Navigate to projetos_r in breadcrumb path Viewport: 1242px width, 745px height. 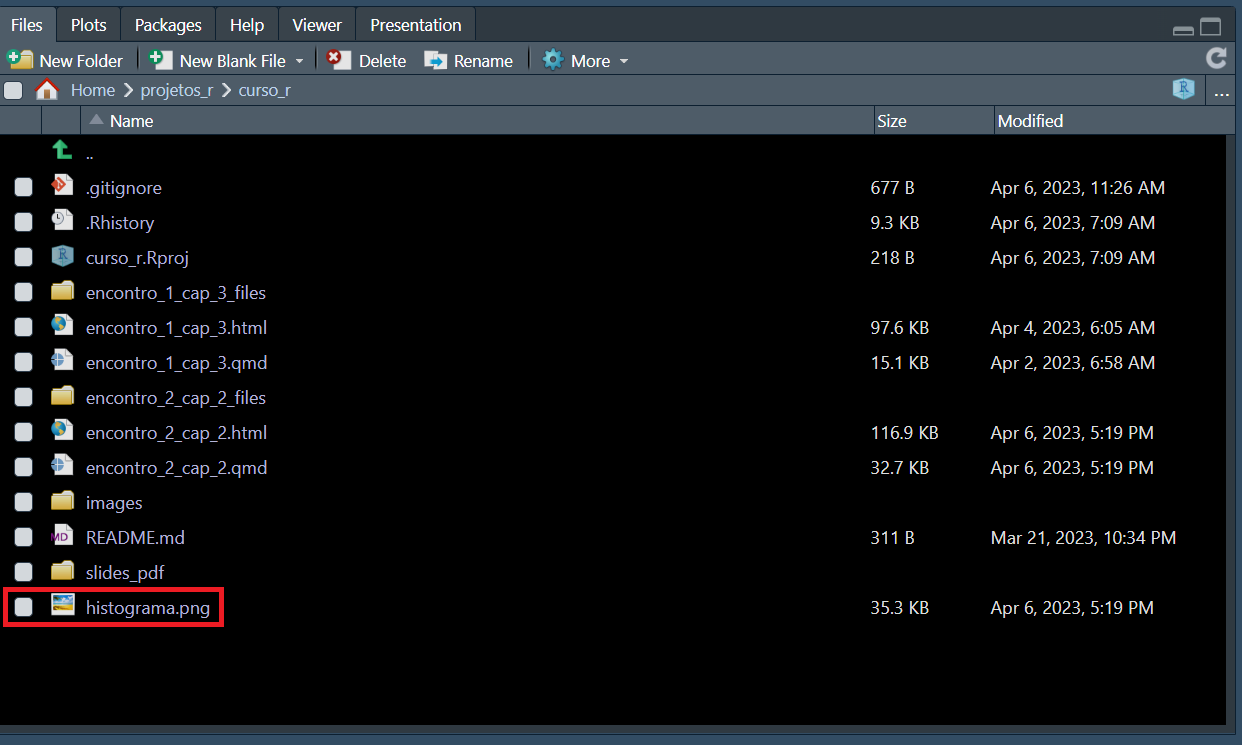[177, 90]
